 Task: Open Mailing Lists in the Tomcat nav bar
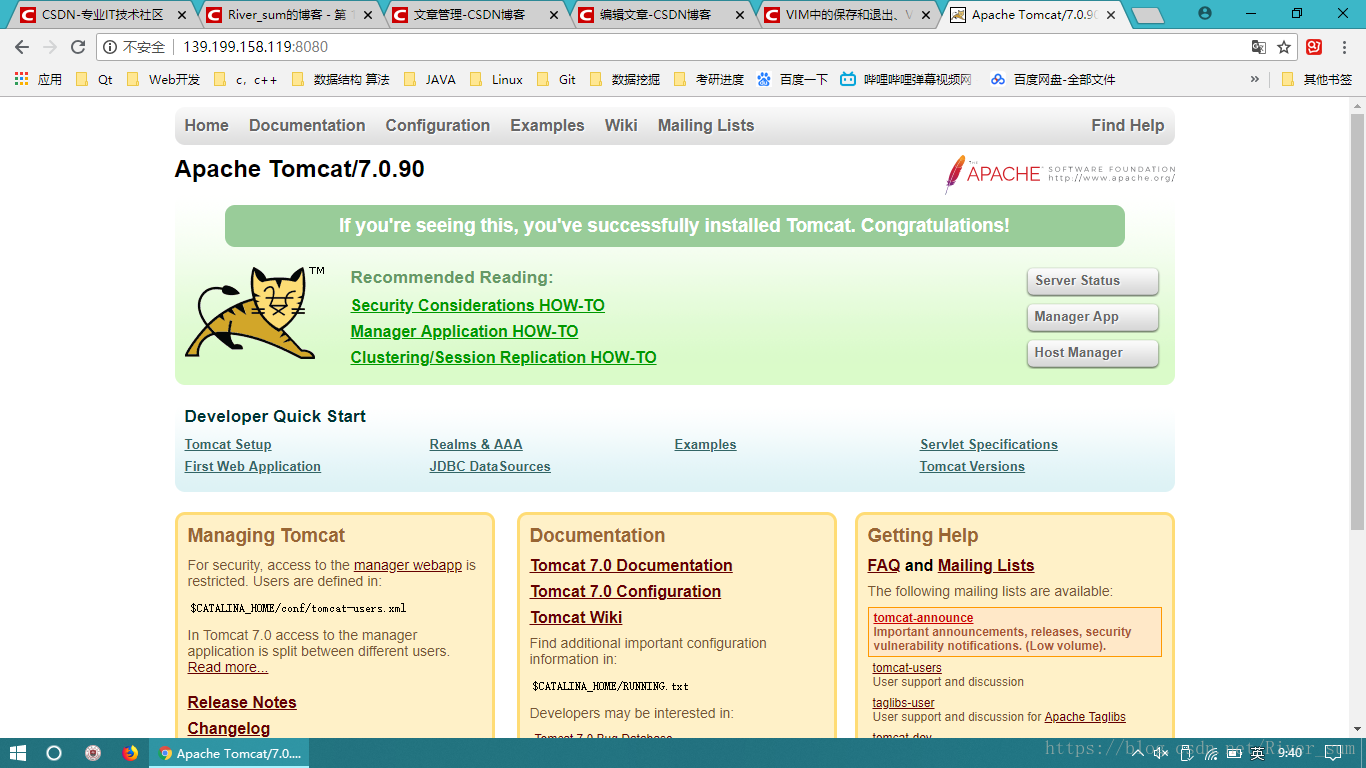(x=706, y=125)
